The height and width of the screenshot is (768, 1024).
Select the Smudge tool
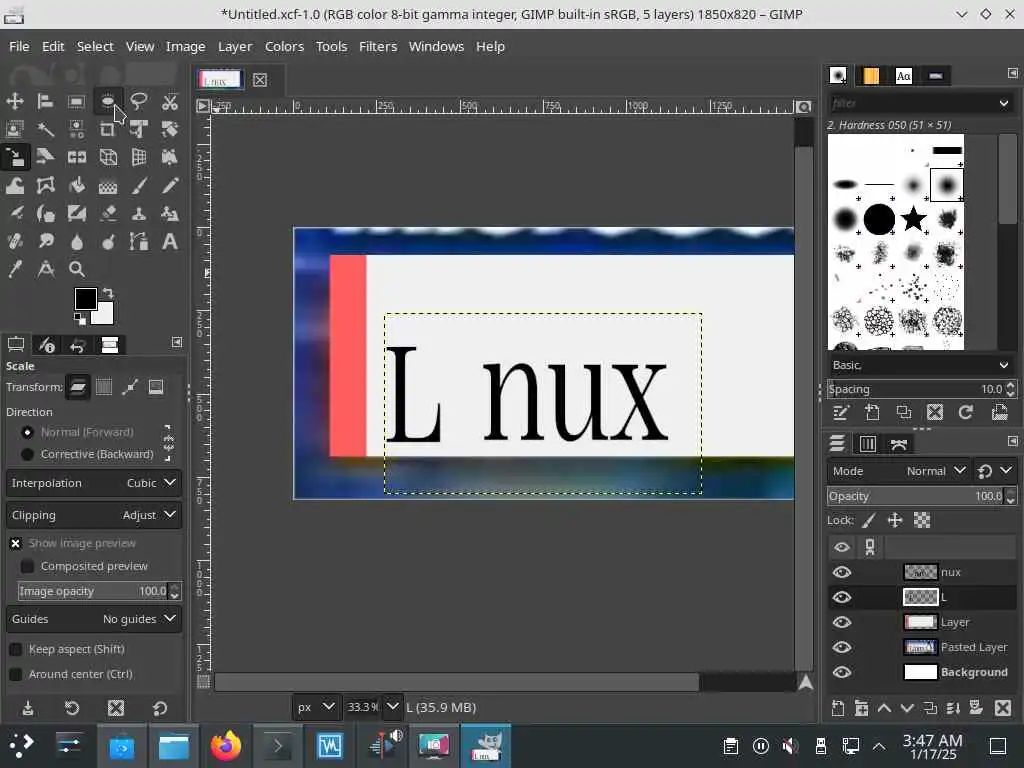pos(45,242)
